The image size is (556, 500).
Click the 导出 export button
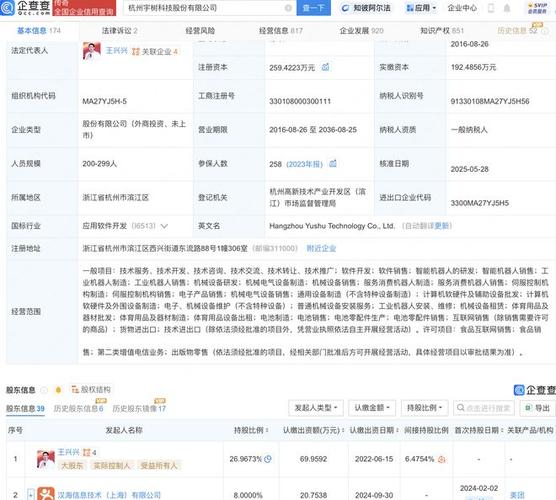538,408
